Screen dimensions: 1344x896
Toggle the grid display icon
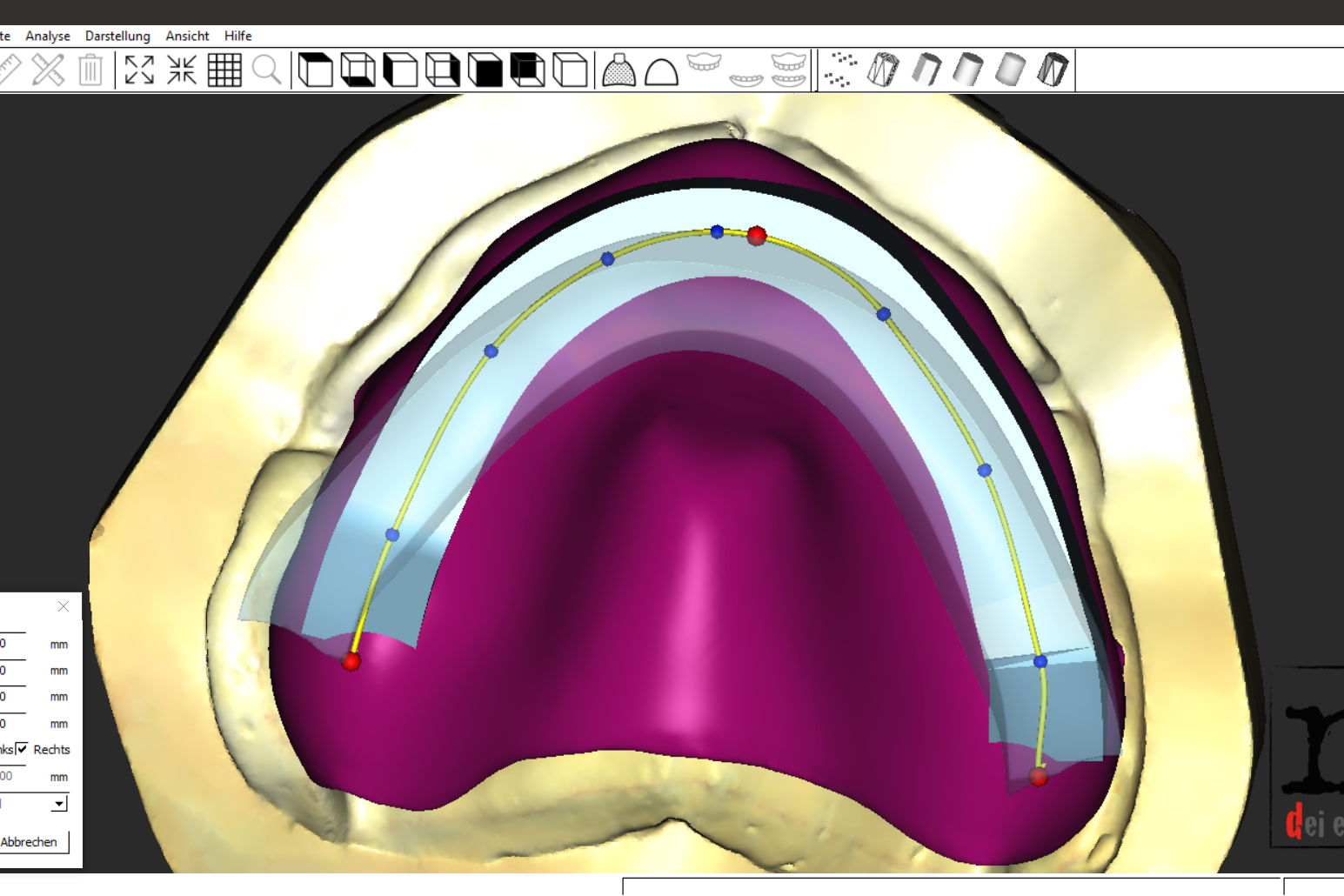coord(224,70)
